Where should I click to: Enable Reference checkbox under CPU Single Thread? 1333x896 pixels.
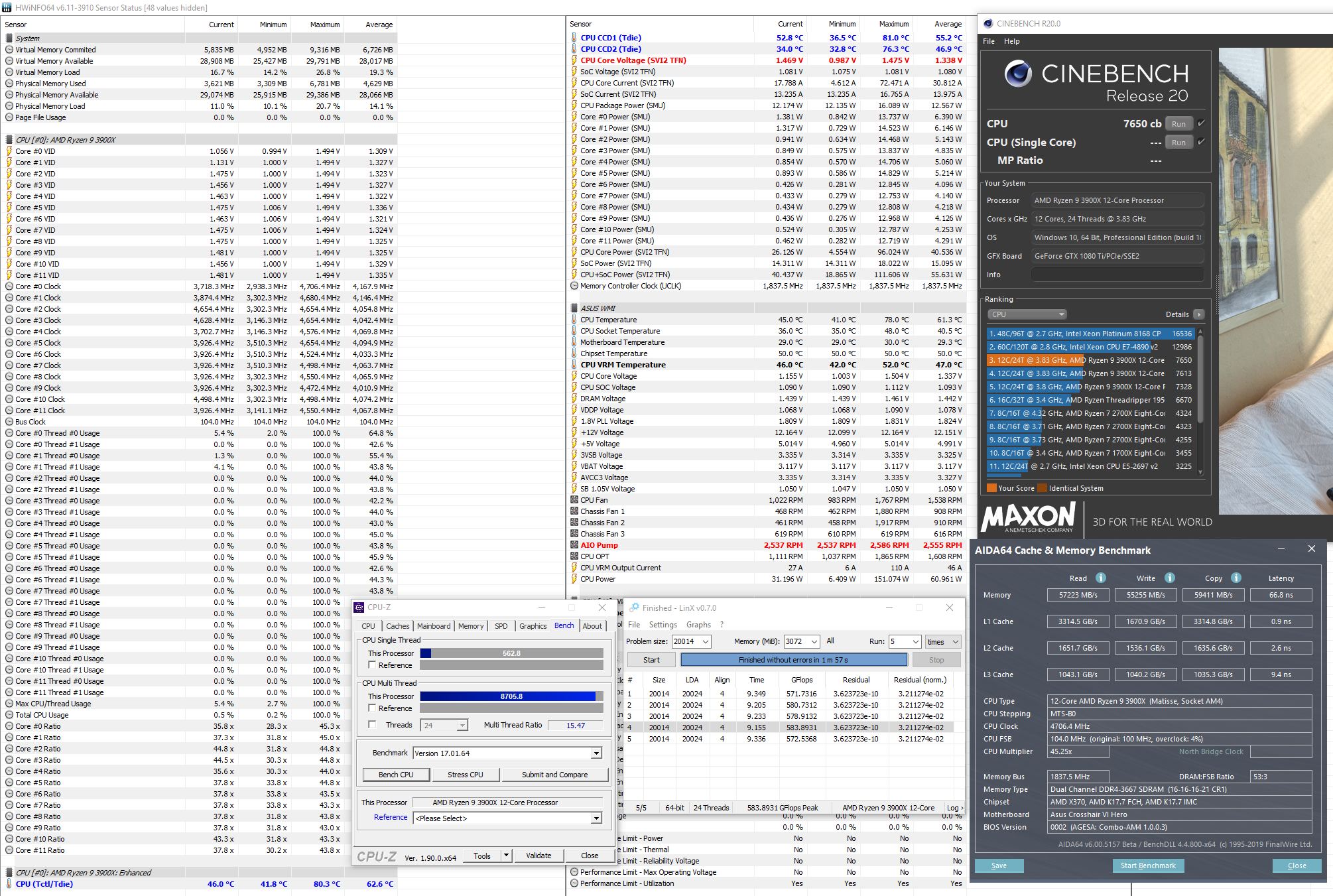(x=373, y=665)
